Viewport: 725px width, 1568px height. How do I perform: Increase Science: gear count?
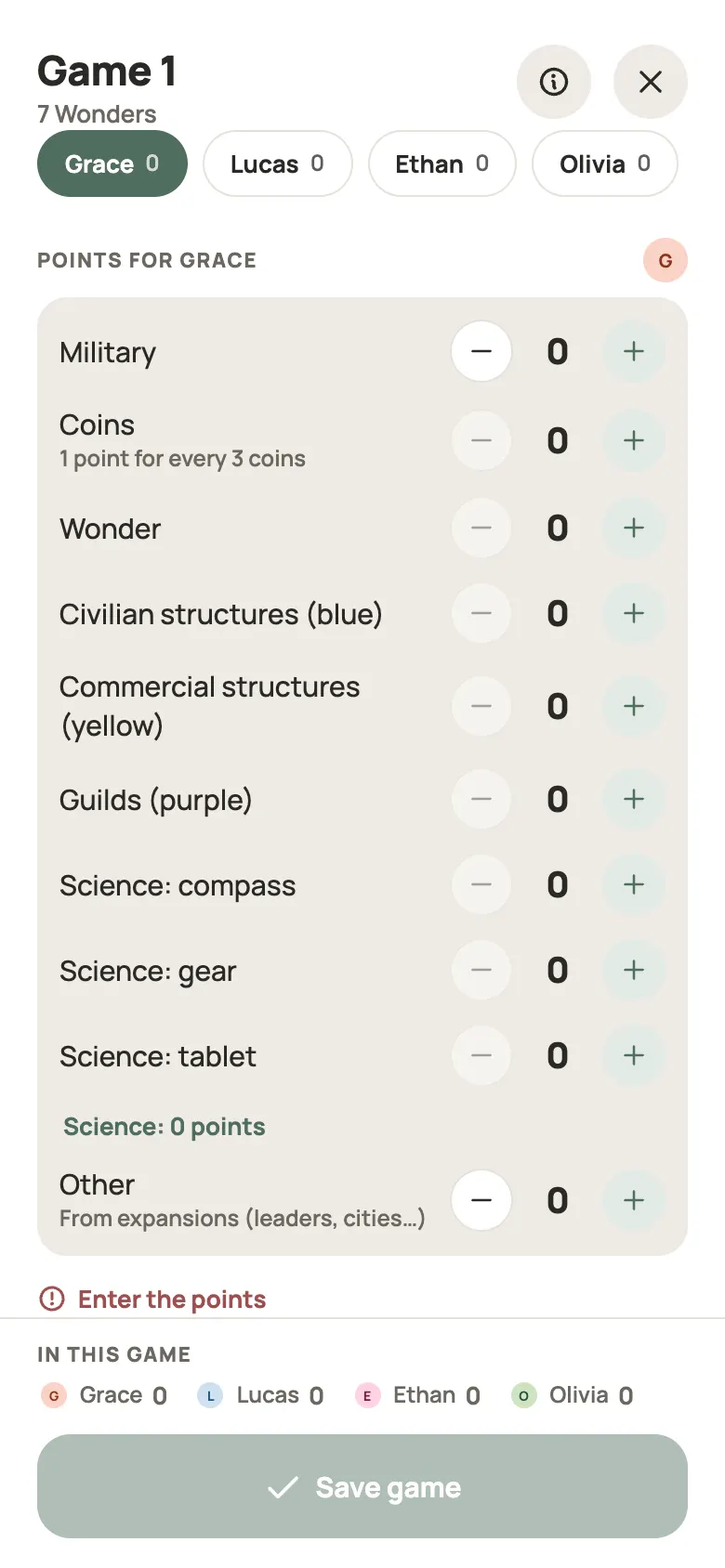pyautogui.click(x=634, y=970)
